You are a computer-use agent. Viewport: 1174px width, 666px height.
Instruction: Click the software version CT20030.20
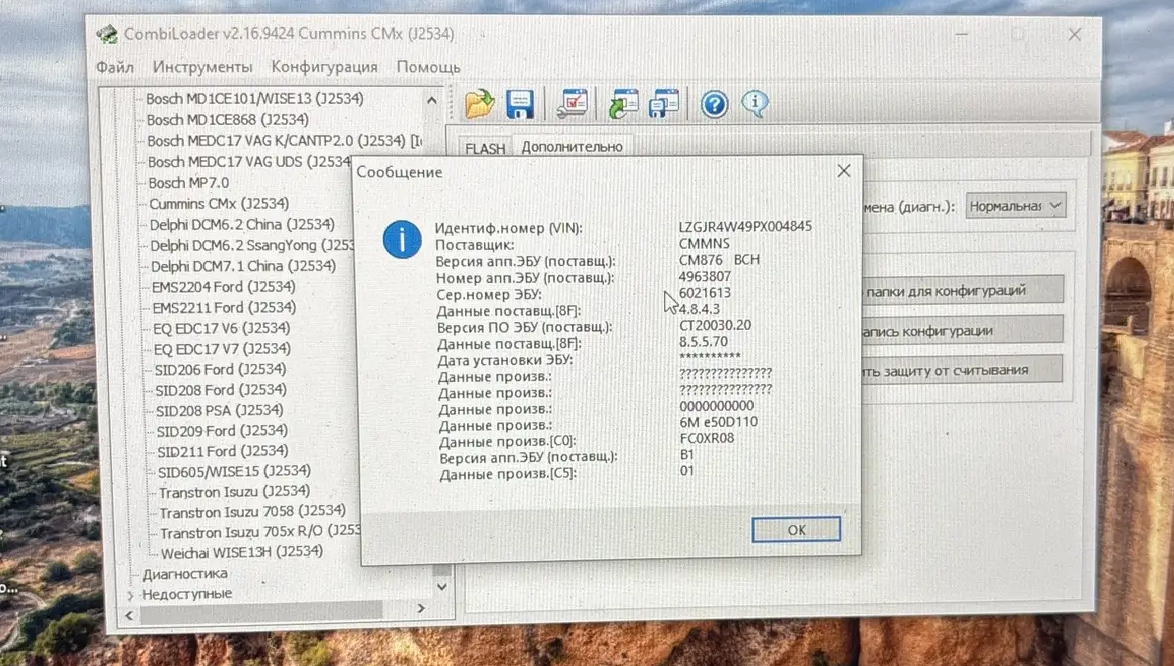pyautogui.click(x=715, y=326)
